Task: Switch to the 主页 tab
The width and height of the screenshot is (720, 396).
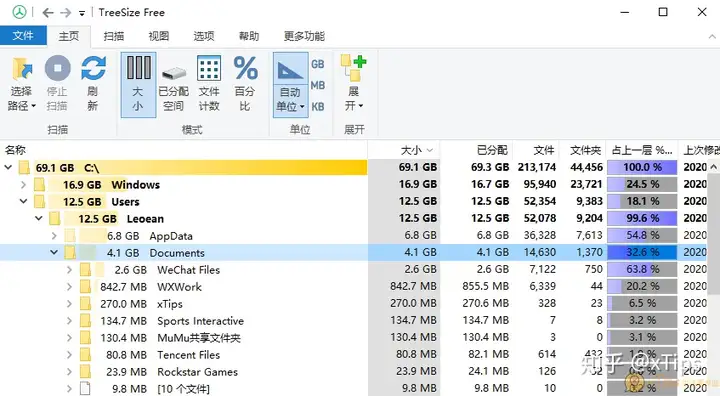Action: [68, 36]
